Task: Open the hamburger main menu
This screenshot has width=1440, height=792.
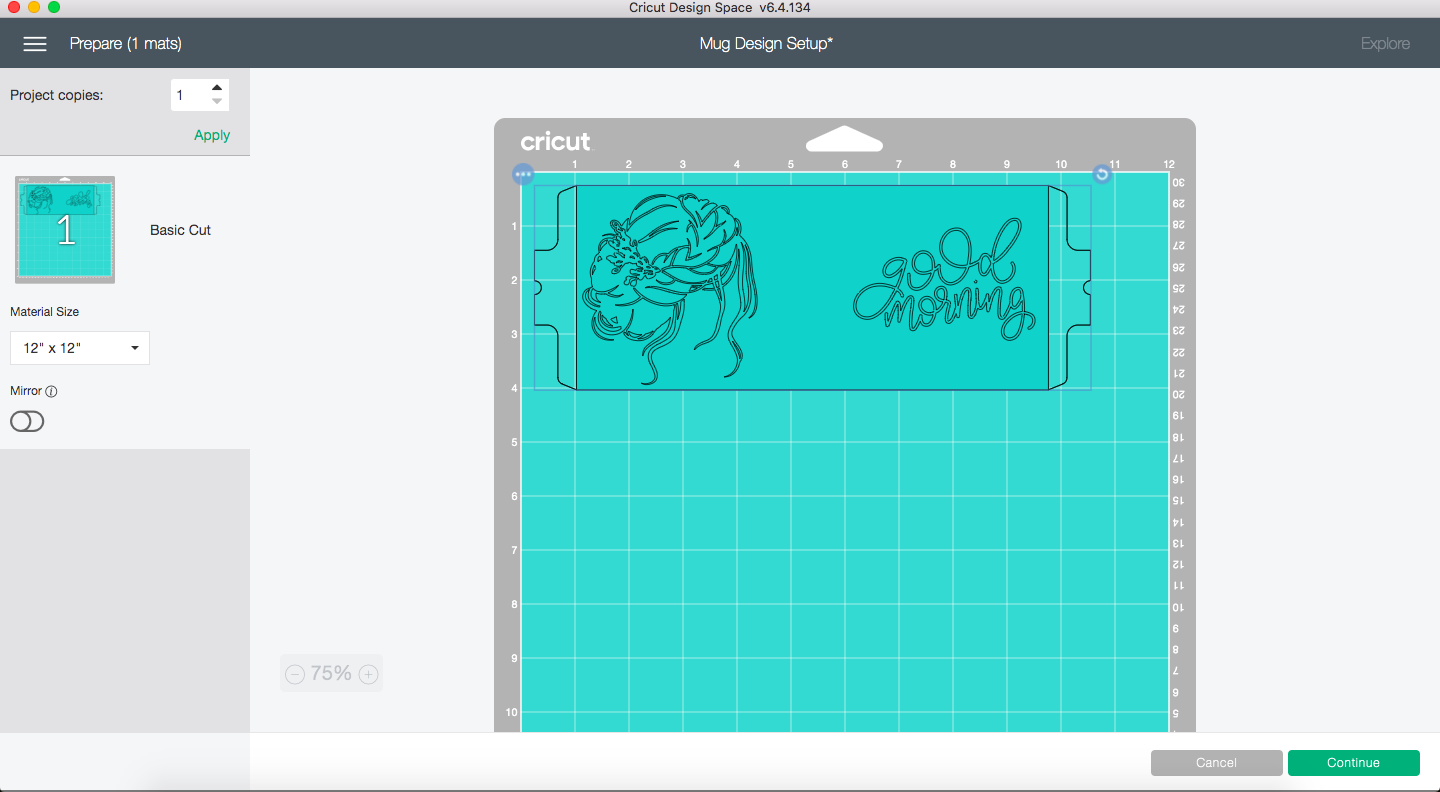Action: (35, 44)
